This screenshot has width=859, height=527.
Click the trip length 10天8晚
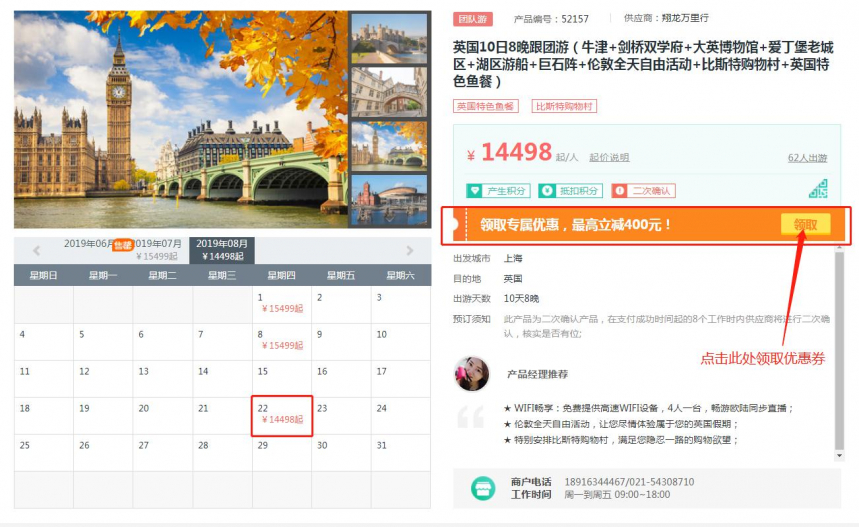(x=521, y=299)
